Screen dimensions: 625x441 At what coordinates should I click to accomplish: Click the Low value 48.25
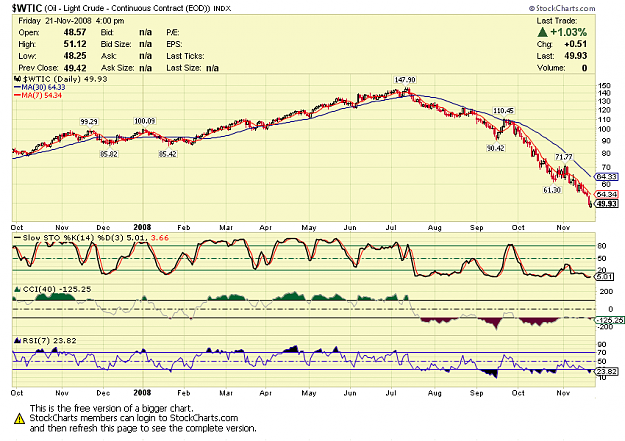75,56
